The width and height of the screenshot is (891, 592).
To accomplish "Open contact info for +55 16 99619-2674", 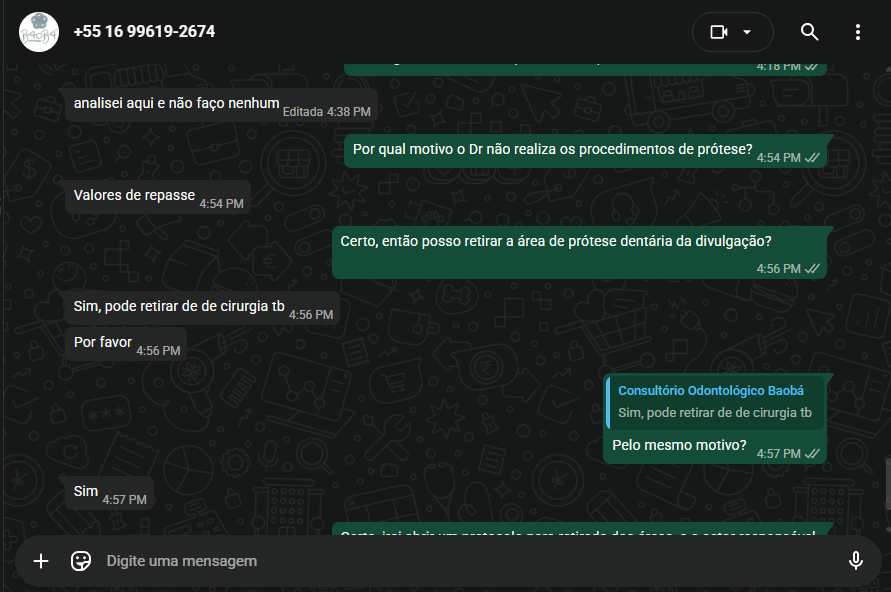I will click(144, 31).
